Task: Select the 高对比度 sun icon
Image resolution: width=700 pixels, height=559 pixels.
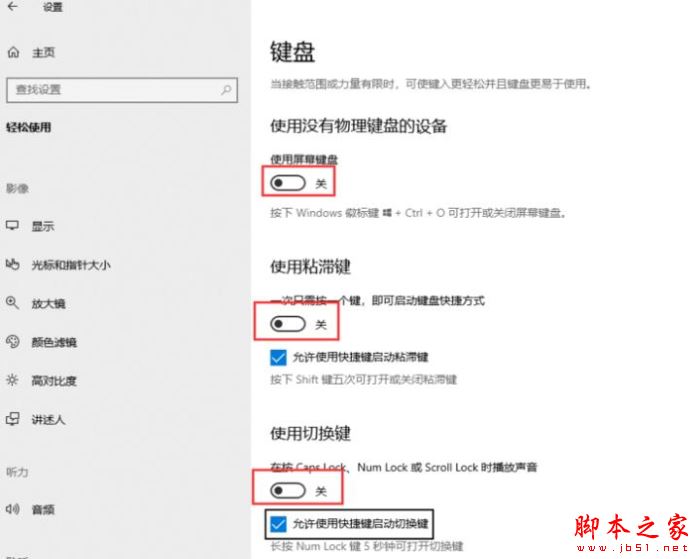Action: [x=12, y=380]
